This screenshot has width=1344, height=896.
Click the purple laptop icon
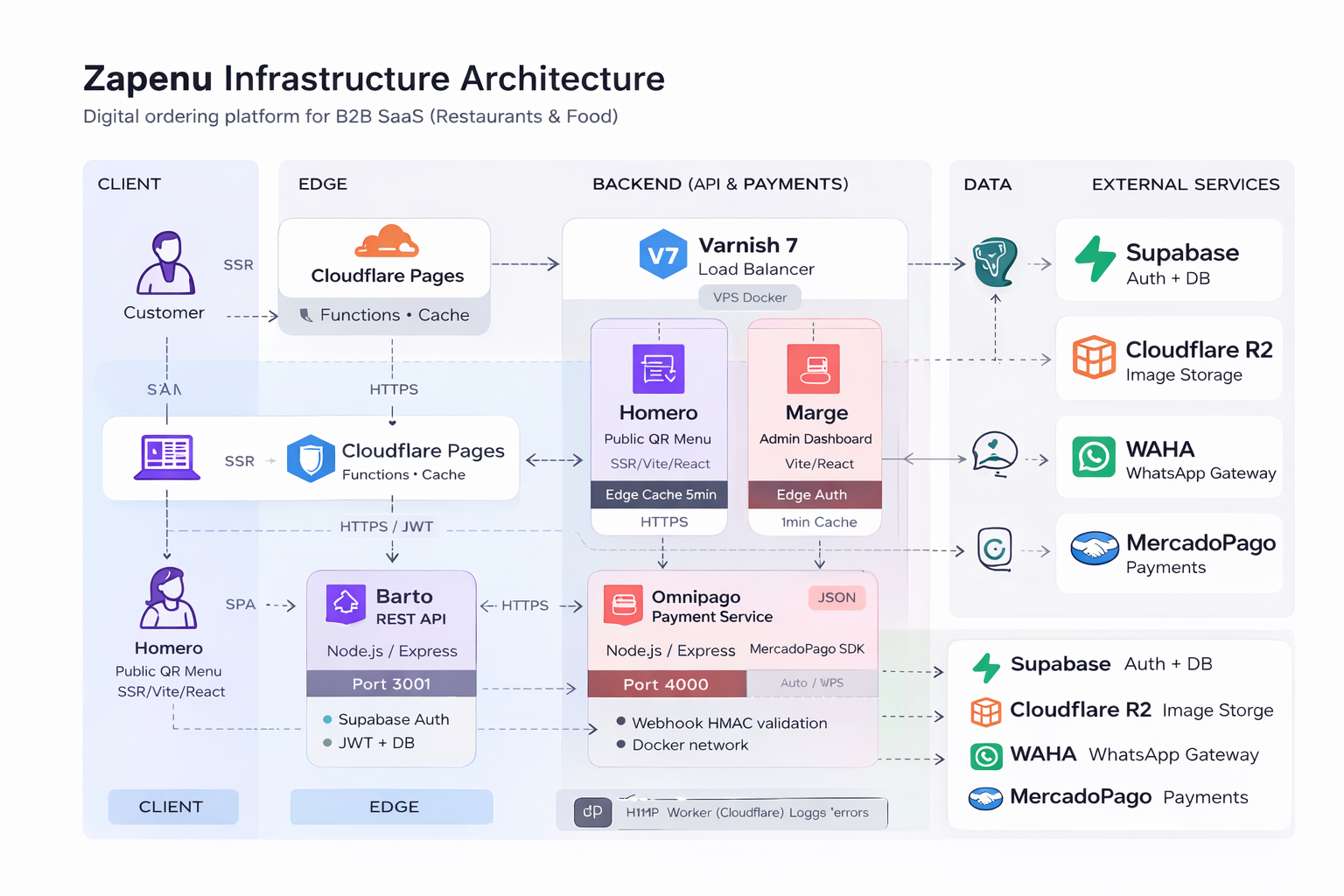(x=166, y=458)
